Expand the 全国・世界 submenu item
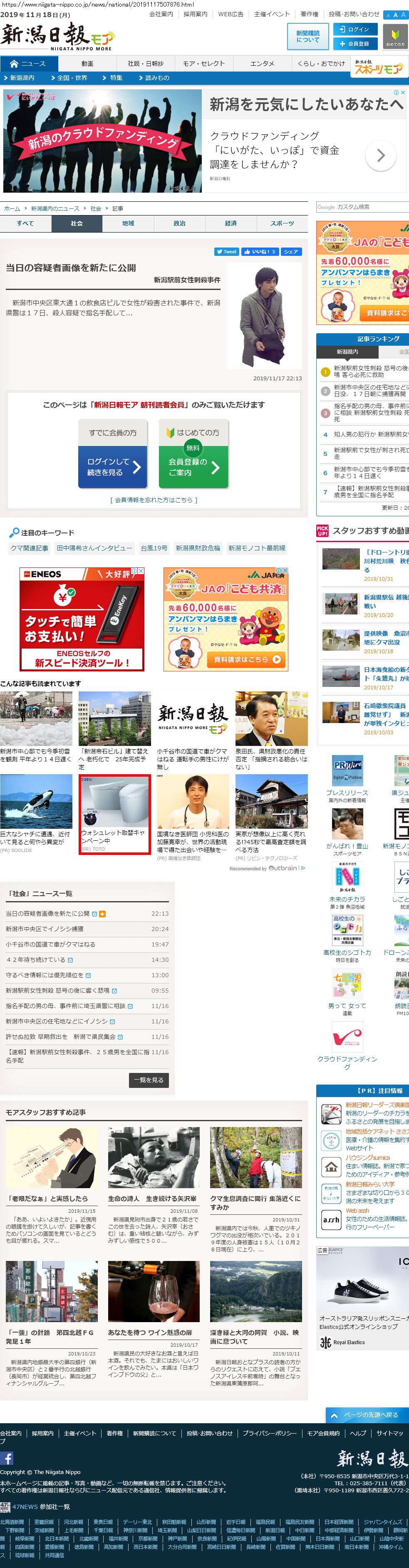 pyautogui.click(x=72, y=78)
